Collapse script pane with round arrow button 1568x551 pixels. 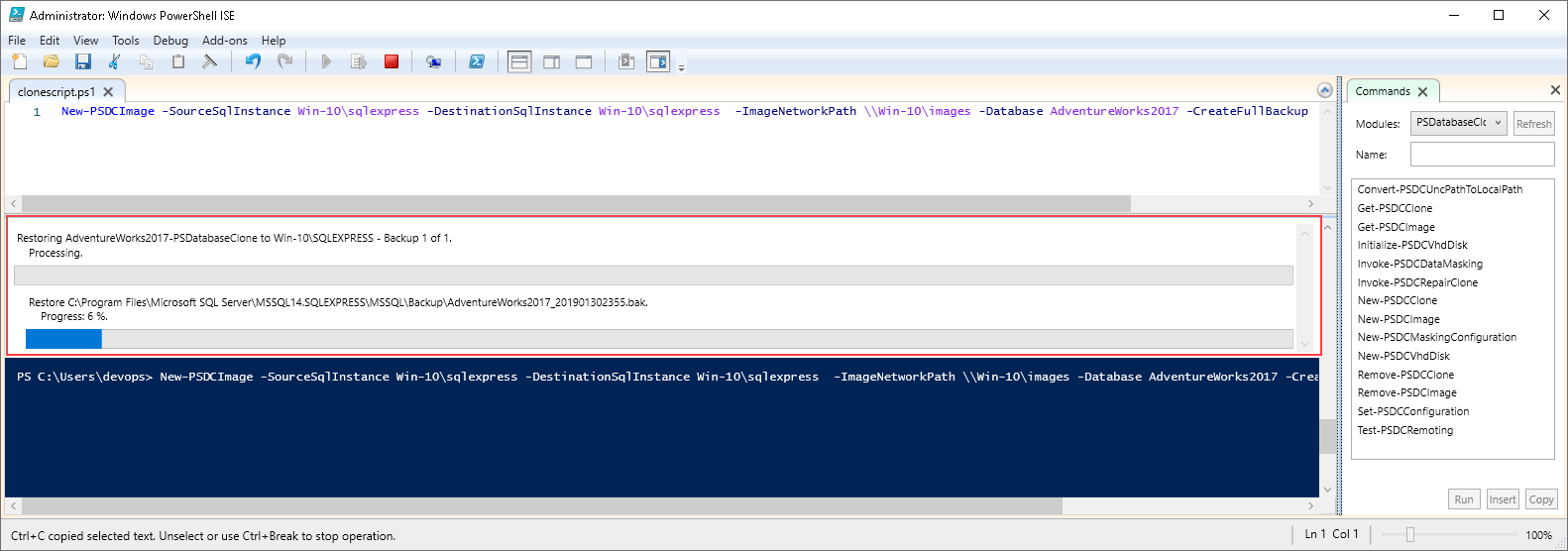coord(1325,90)
